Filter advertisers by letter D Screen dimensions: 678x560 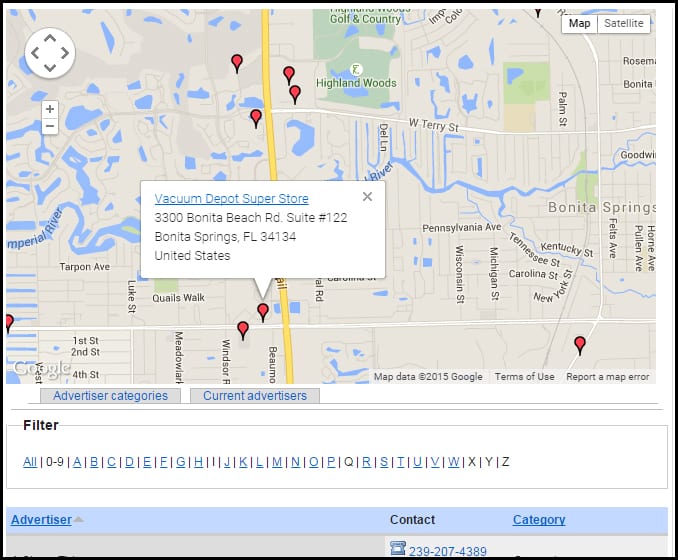[x=129, y=462]
